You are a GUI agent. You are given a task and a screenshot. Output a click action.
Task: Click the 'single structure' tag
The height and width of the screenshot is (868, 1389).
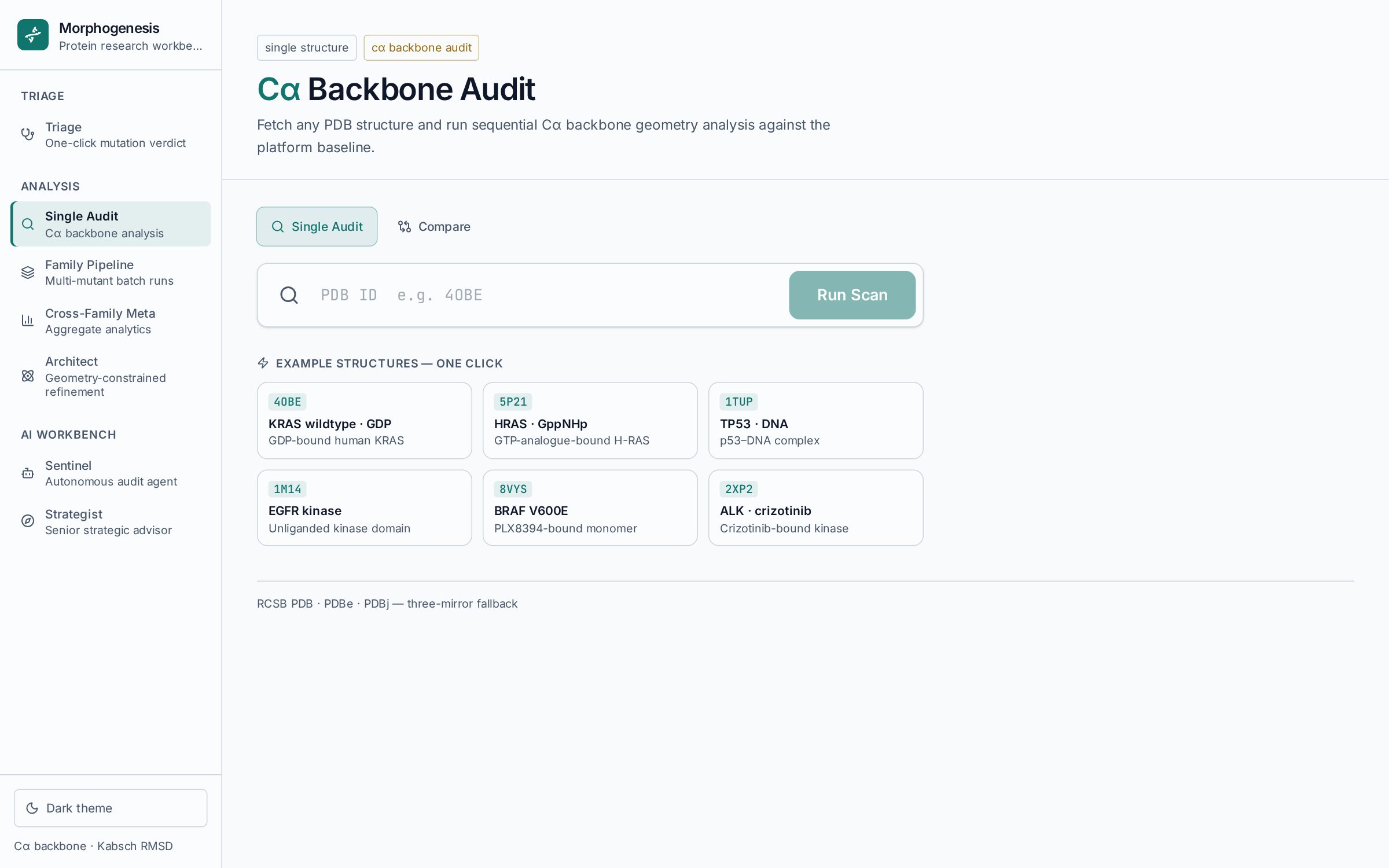click(307, 48)
